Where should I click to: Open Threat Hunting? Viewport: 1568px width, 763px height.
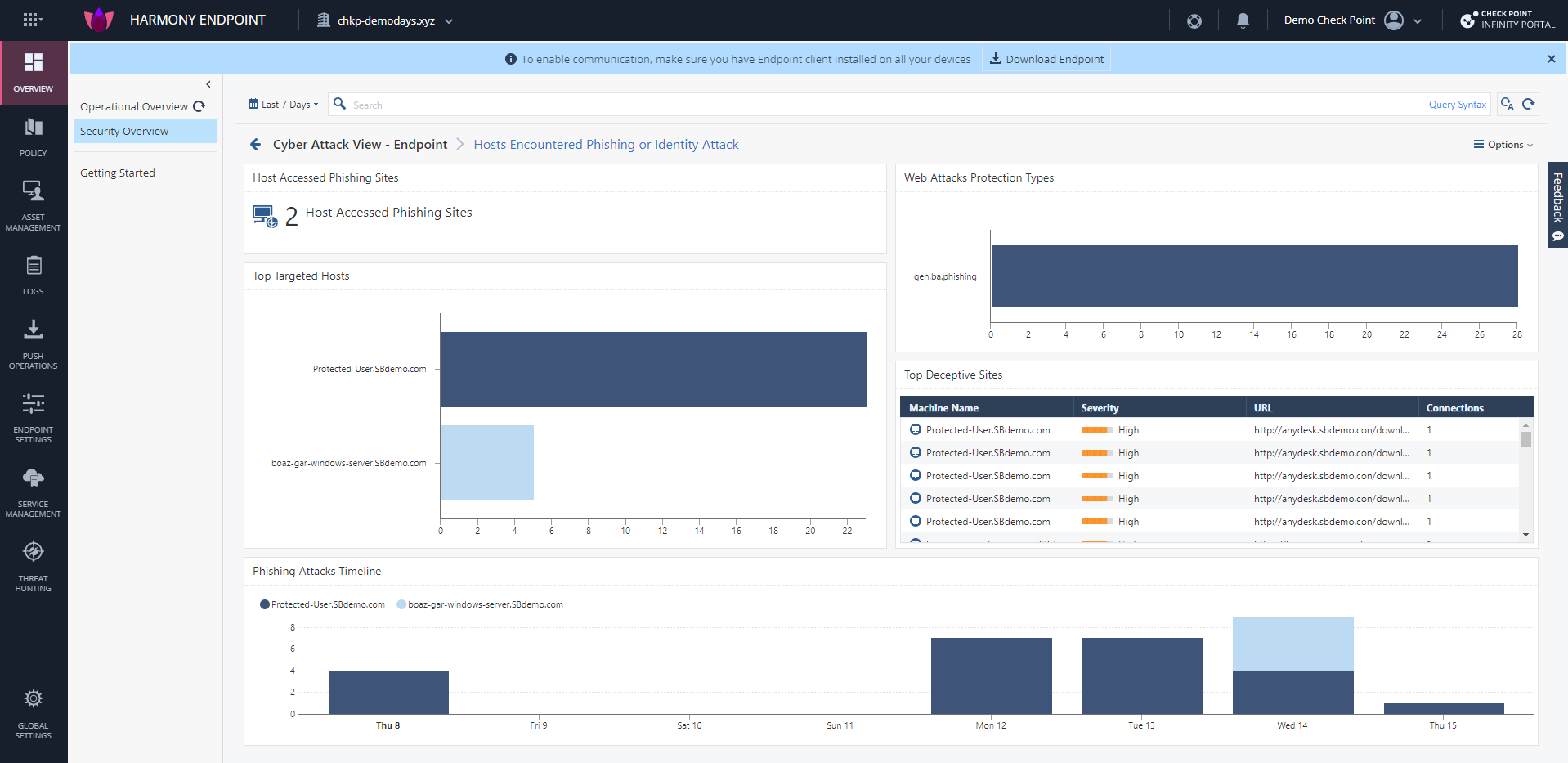pyautogui.click(x=34, y=566)
